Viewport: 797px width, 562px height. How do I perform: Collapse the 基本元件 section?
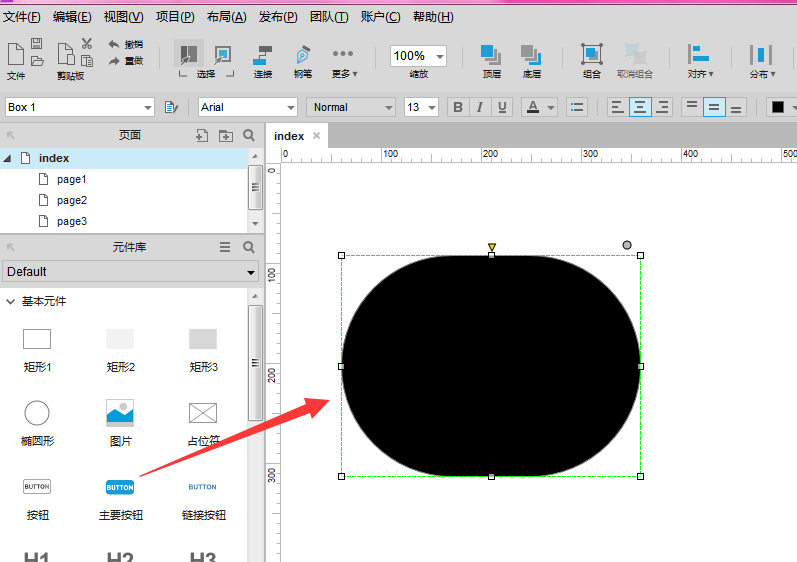tap(10, 302)
